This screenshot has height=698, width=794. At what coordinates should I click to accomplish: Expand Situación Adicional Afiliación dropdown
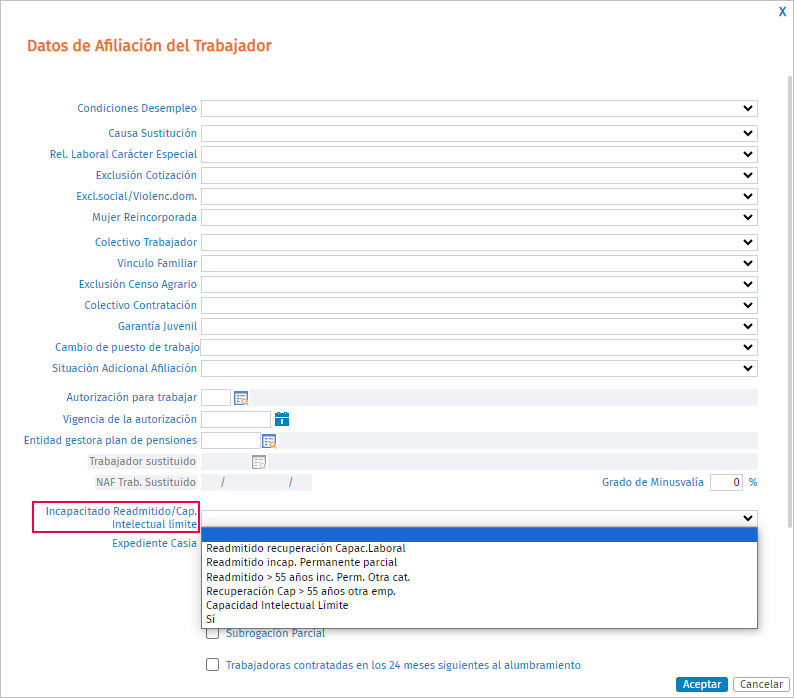[x=479, y=368]
